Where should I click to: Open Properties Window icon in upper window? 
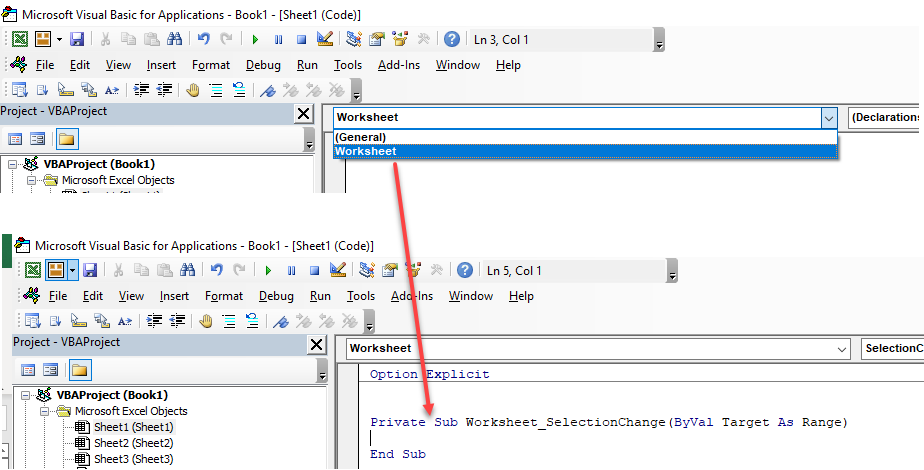click(377, 39)
